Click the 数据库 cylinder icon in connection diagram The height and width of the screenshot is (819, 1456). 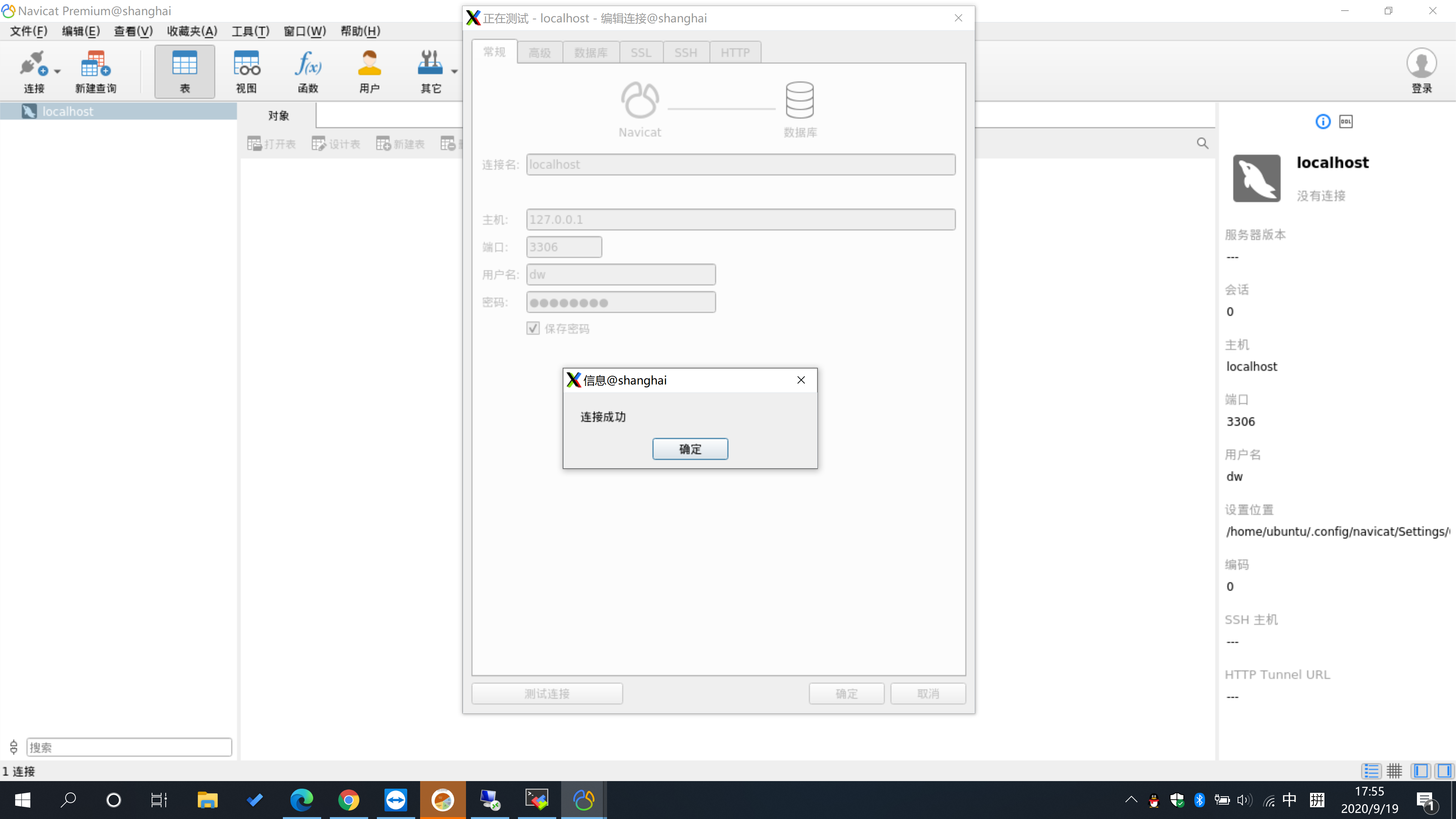(800, 100)
